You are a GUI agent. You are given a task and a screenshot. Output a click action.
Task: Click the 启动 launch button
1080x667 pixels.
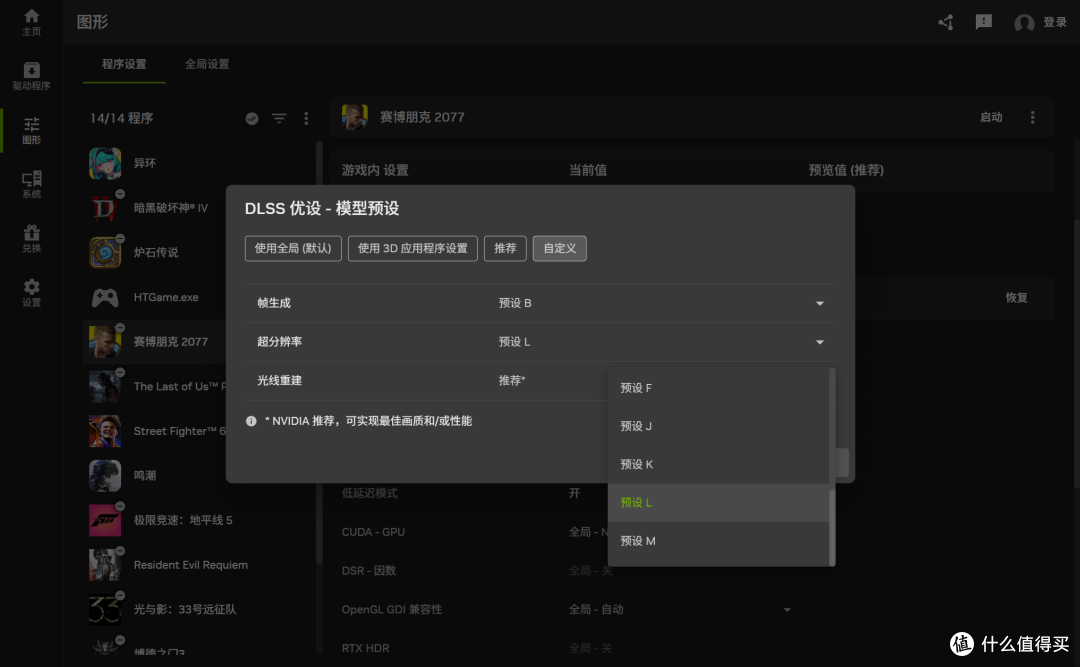(x=991, y=117)
